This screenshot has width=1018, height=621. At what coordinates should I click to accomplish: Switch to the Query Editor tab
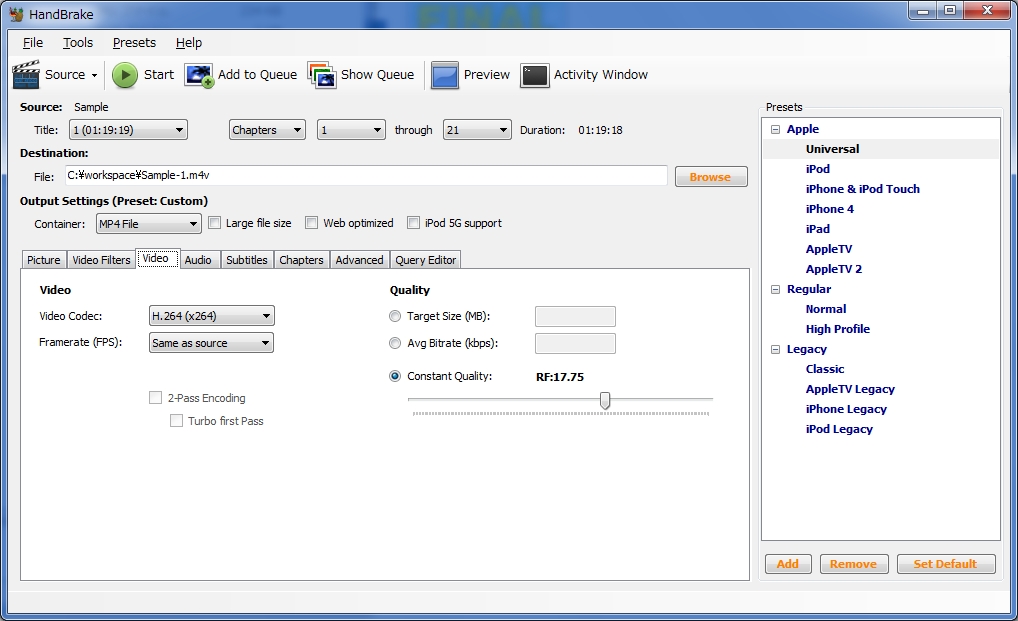point(426,260)
